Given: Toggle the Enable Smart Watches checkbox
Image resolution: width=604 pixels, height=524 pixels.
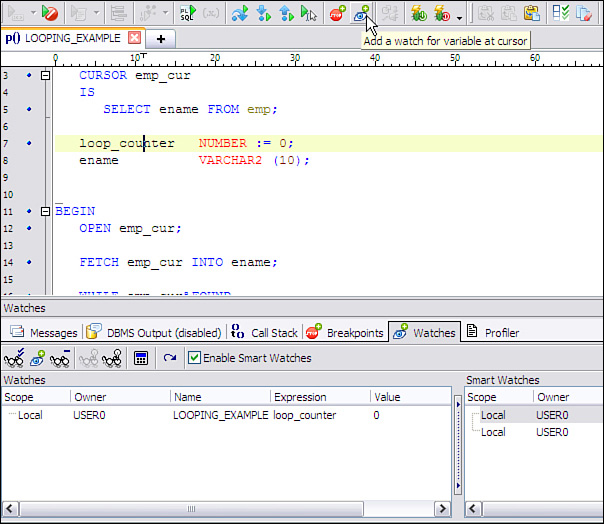Looking at the screenshot, I should (x=194, y=358).
